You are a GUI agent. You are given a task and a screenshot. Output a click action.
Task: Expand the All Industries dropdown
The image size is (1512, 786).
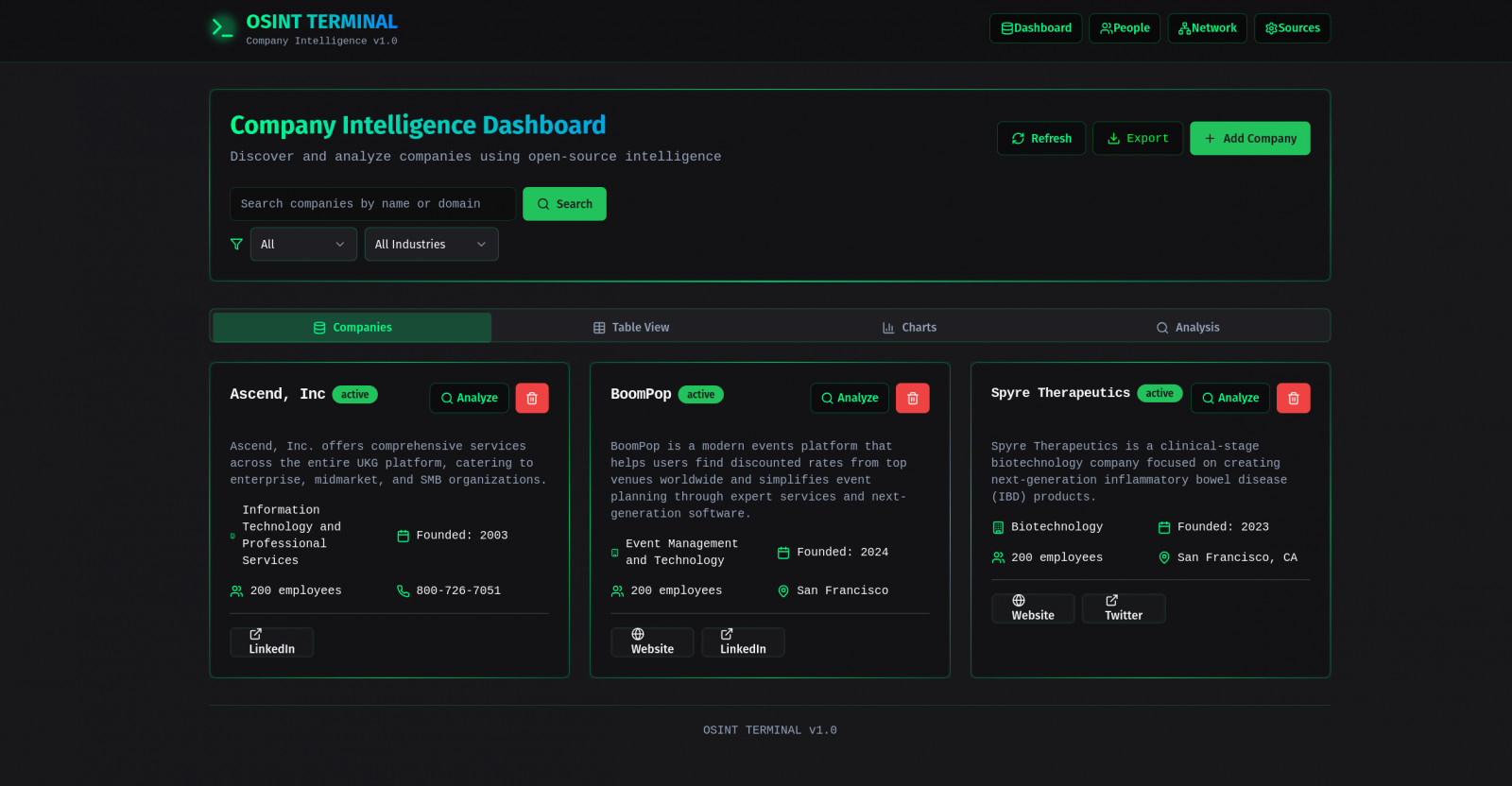tap(431, 244)
